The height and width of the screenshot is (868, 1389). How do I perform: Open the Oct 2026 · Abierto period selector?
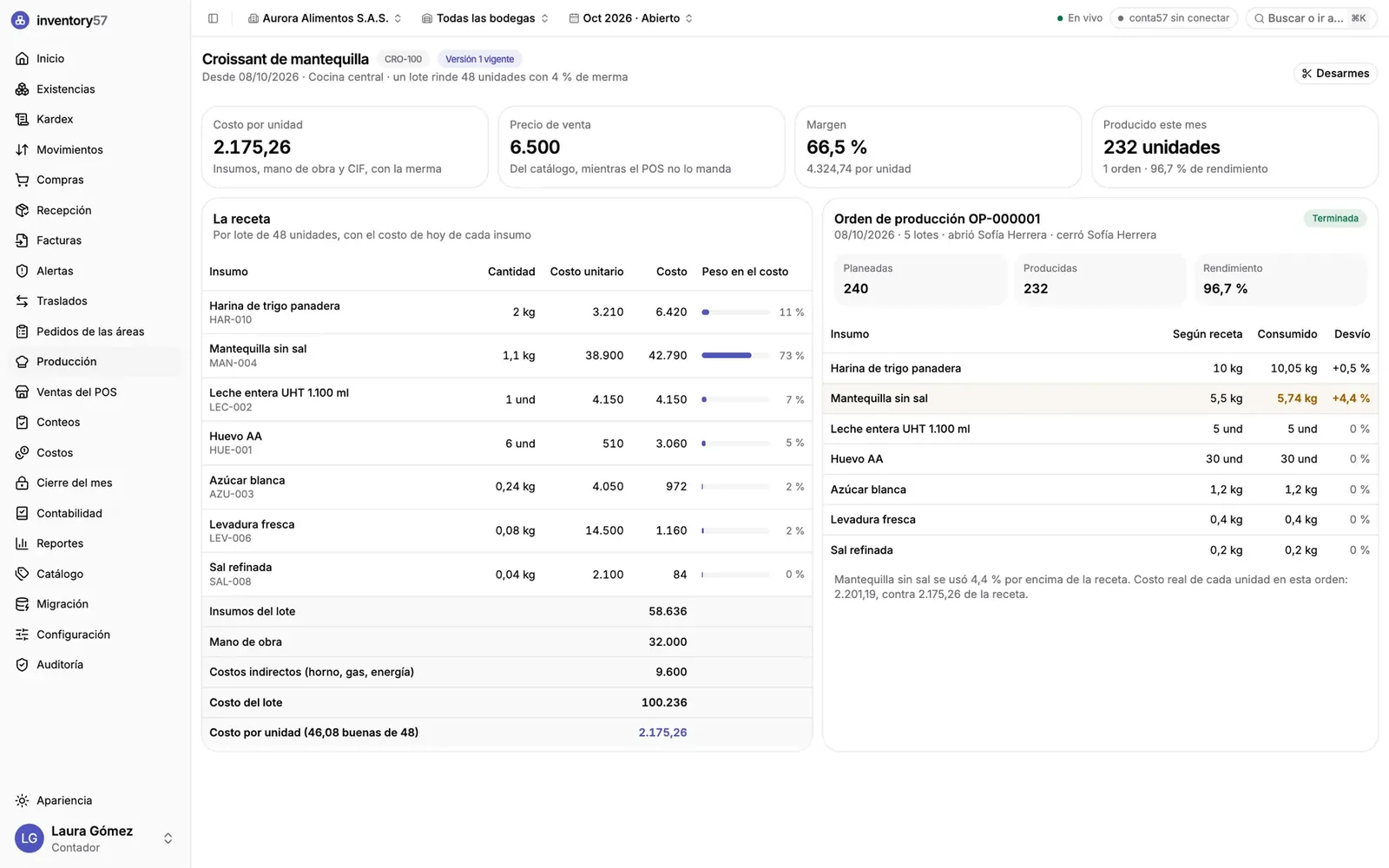[x=631, y=18]
